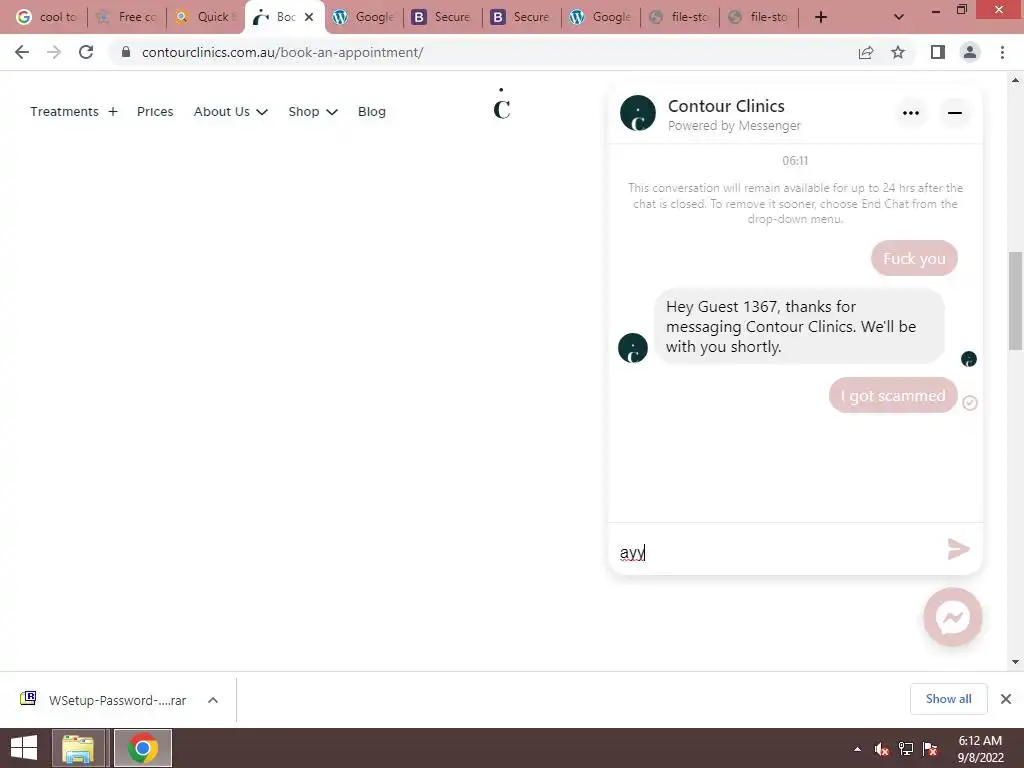Click the chat message input field
The image size is (1024, 768).
777,552
